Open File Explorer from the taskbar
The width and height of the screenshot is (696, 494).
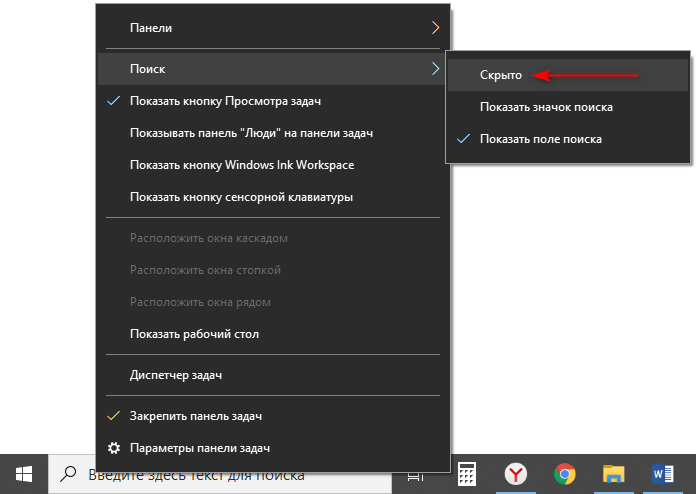pyautogui.click(x=613, y=474)
